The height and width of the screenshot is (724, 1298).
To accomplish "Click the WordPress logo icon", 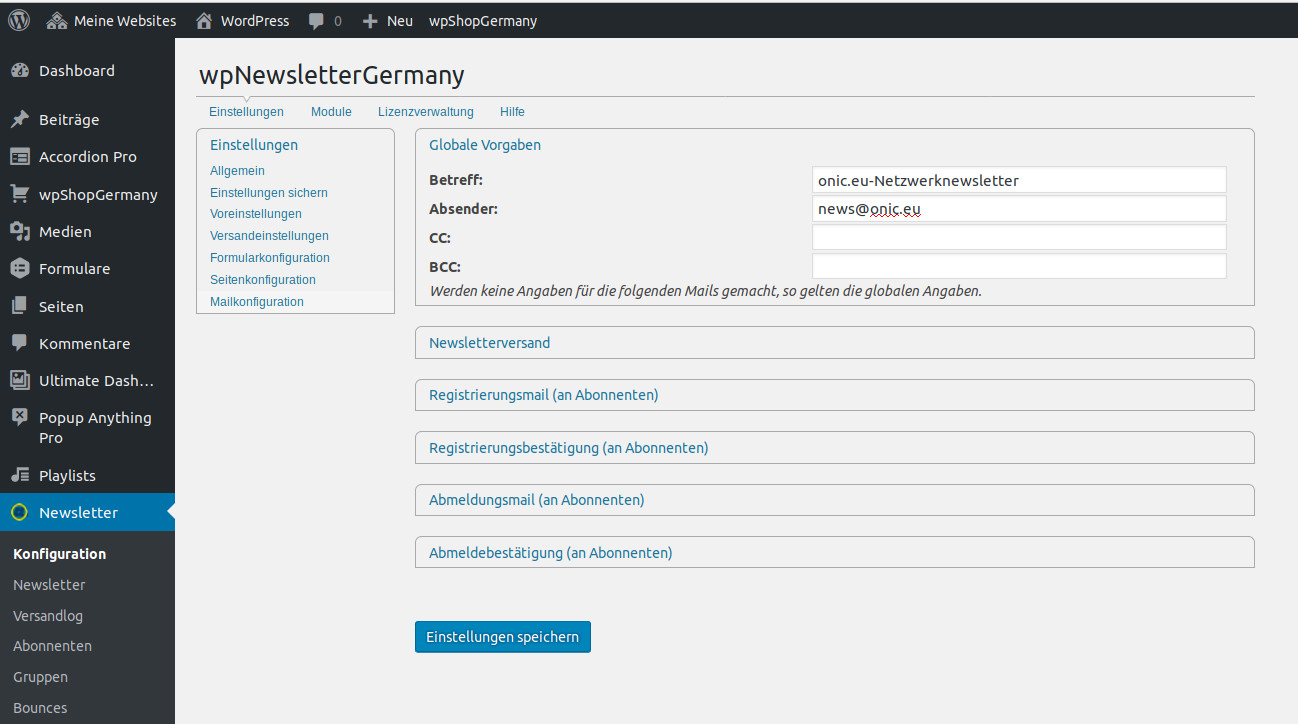I will pos(19,20).
